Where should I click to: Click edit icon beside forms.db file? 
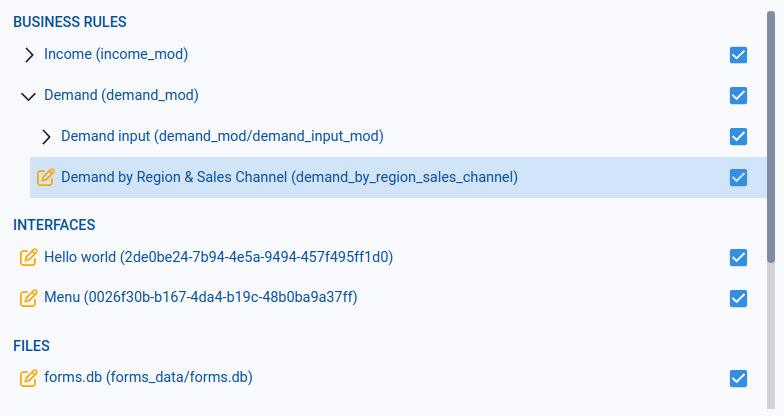(x=28, y=378)
